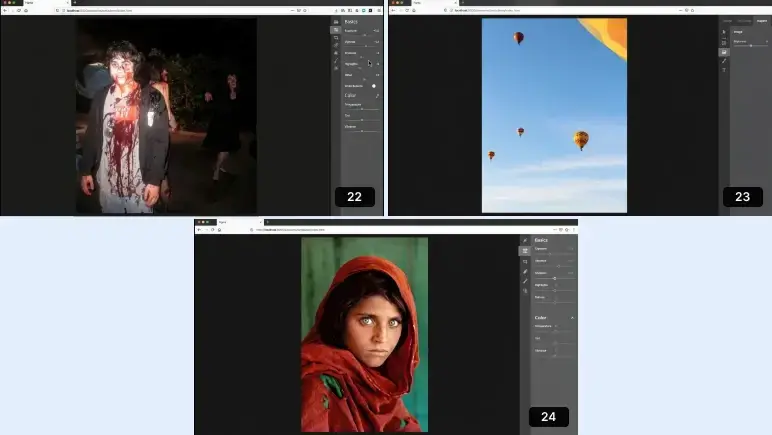Image resolution: width=772 pixels, height=435 pixels.
Task: Click home icon in balloons browser window
Action: click(414, 10)
